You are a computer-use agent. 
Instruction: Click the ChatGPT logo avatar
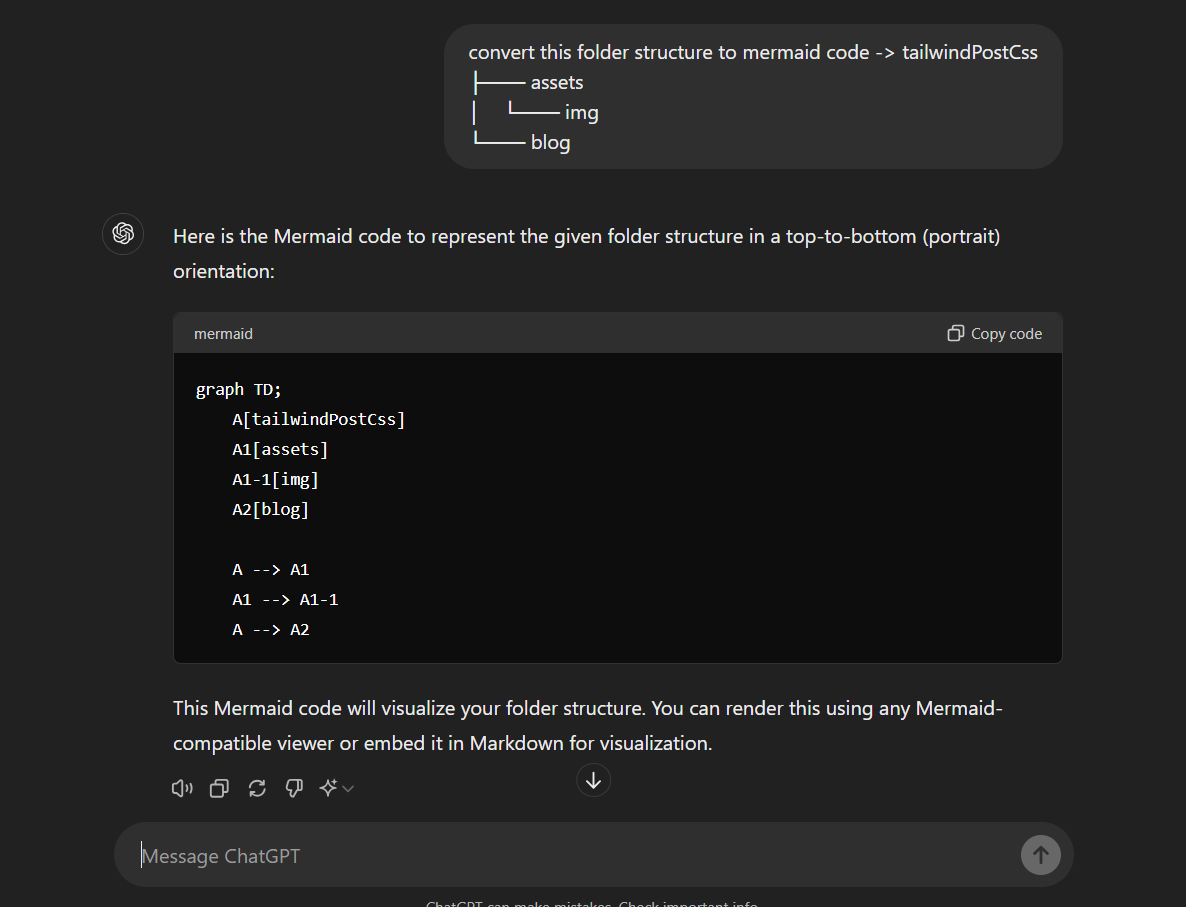click(x=122, y=234)
